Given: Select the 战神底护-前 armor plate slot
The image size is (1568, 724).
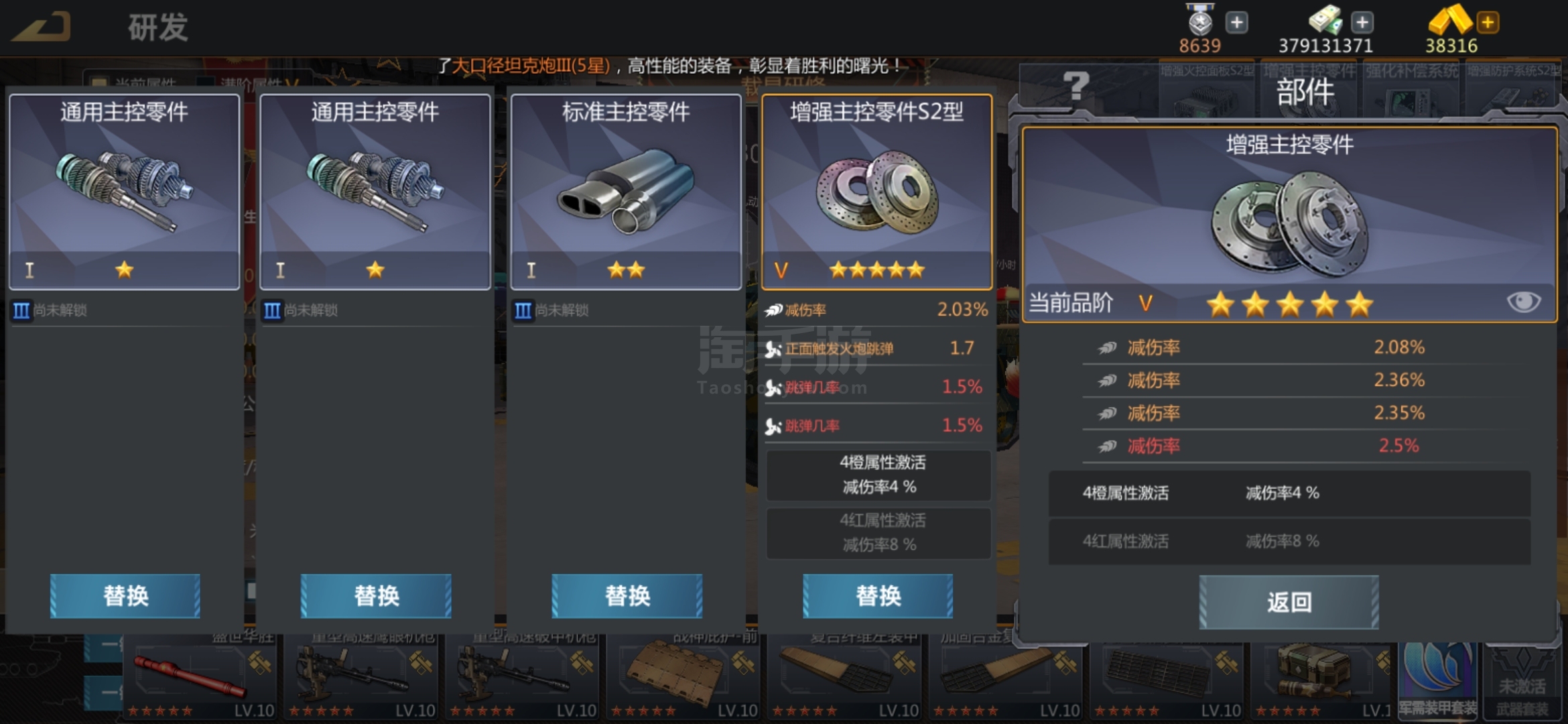Looking at the screenshot, I should pyautogui.click(x=683, y=677).
